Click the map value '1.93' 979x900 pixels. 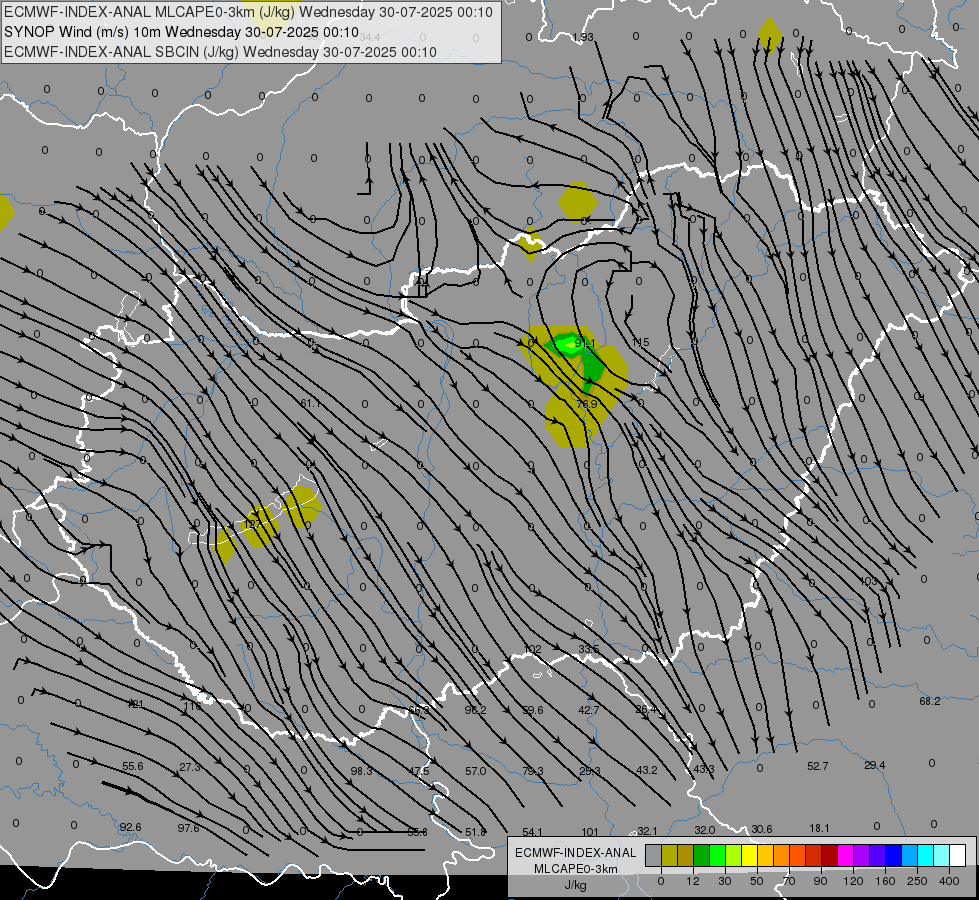coord(583,37)
